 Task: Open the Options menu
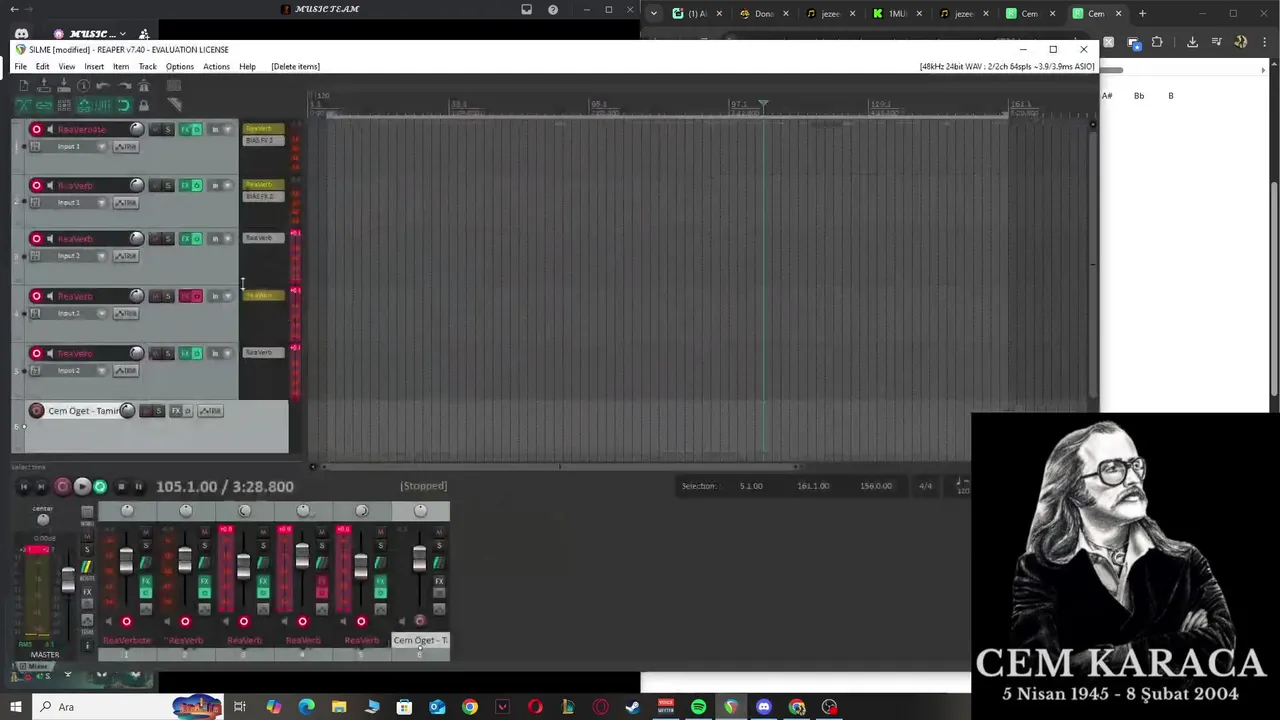(x=180, y=66)
